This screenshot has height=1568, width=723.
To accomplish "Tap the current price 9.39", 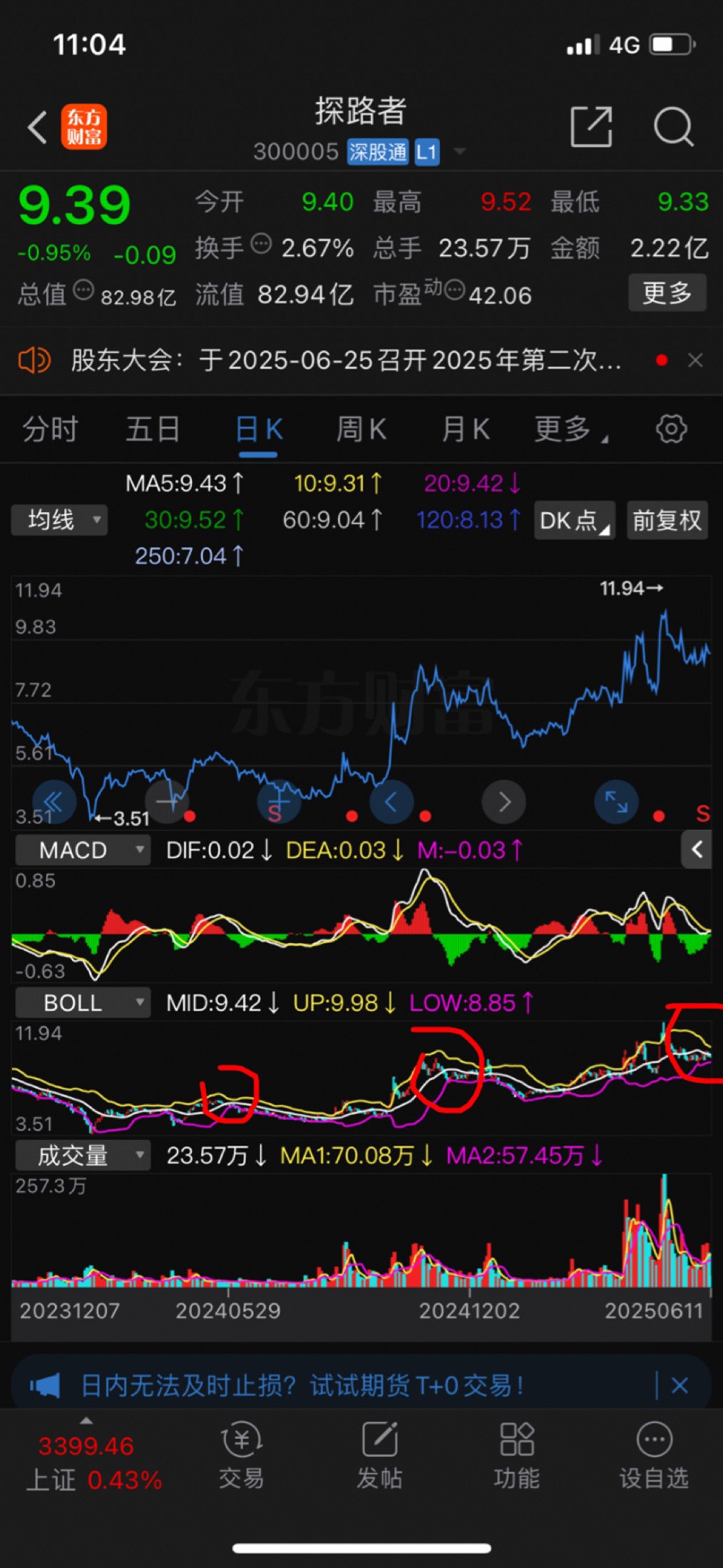I will [x=75, y=205].
